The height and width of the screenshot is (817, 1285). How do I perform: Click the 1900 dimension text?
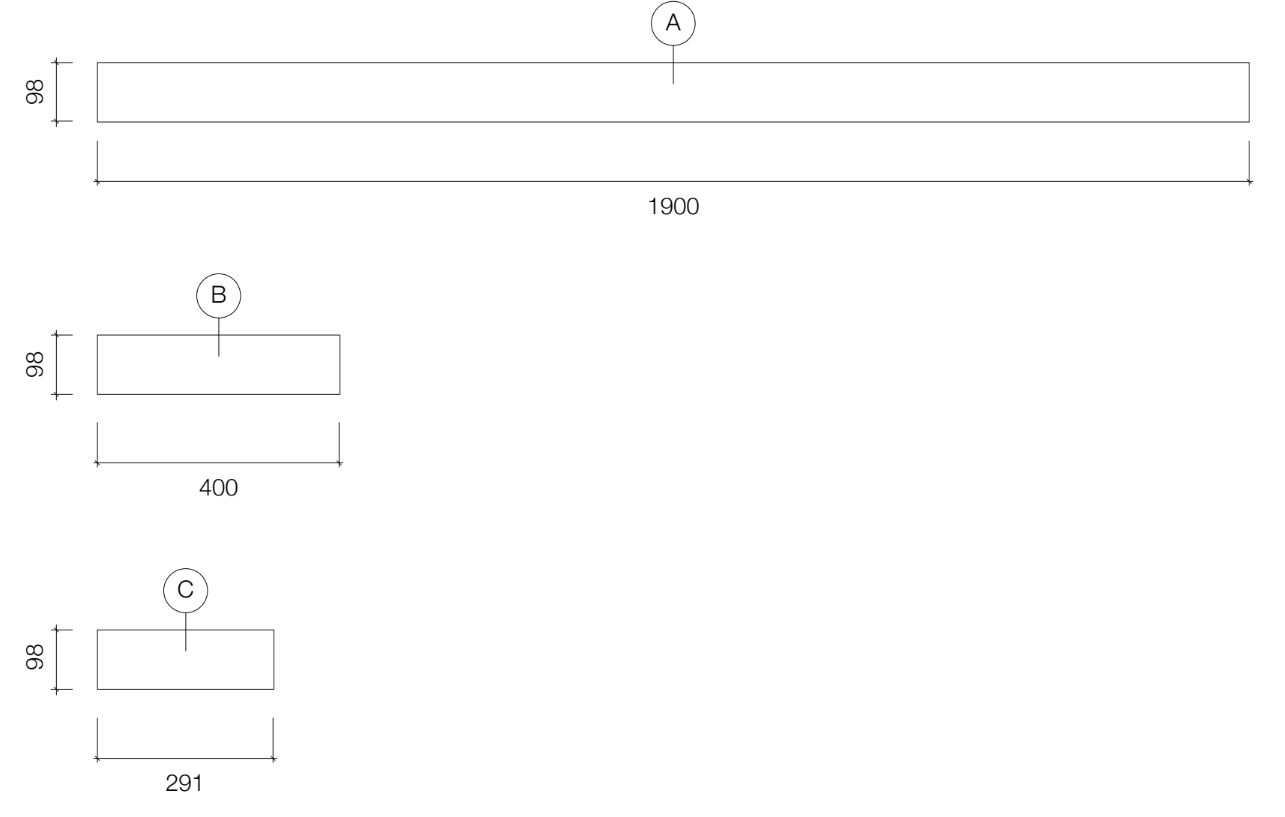pos(673,207)
